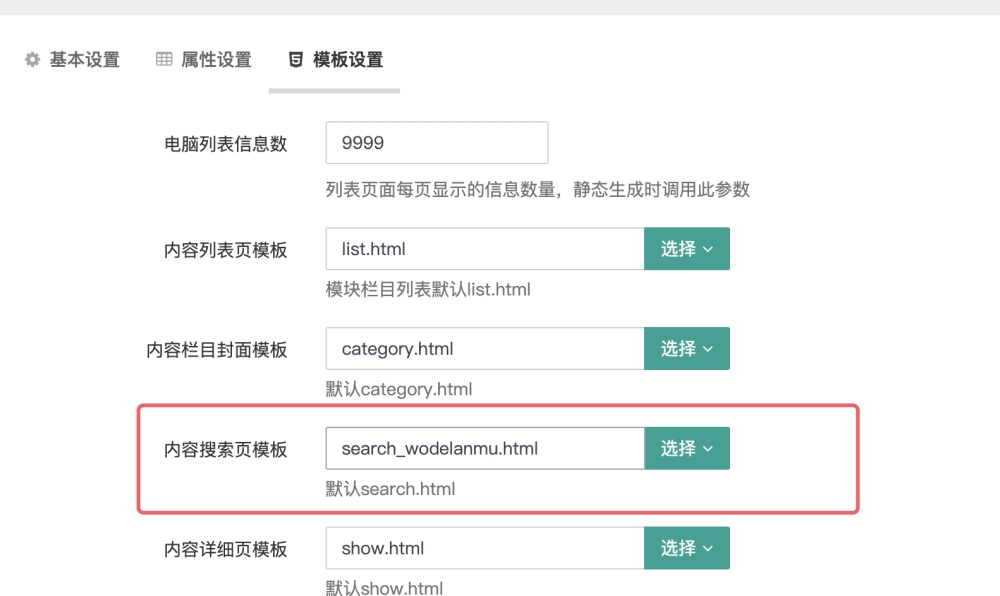Screen dimensions: 1000x596
Task: Edit the search_wodelanmu.html template field
Action: (485, 448)
